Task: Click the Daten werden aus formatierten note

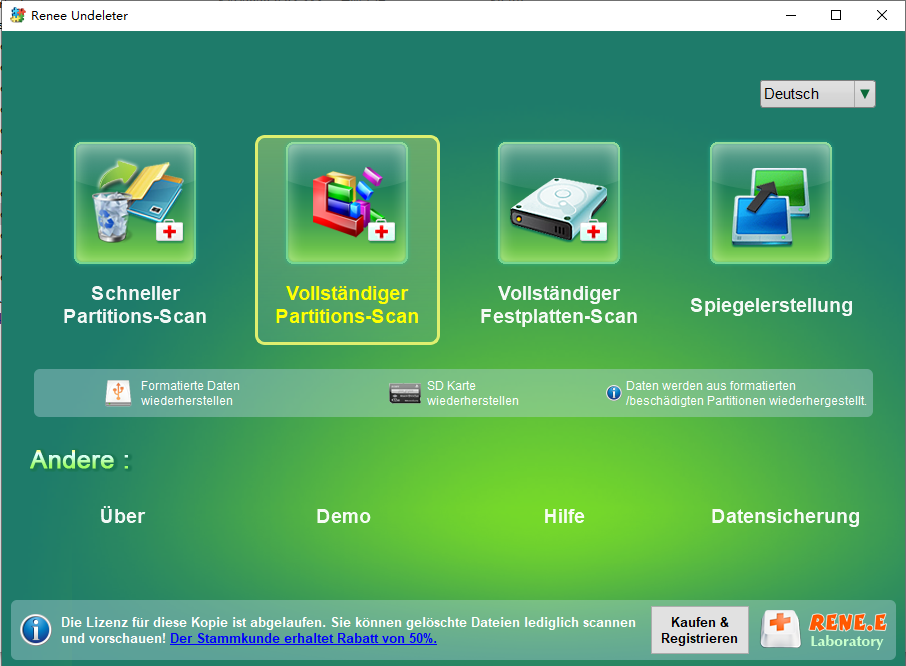Action: 746,393
